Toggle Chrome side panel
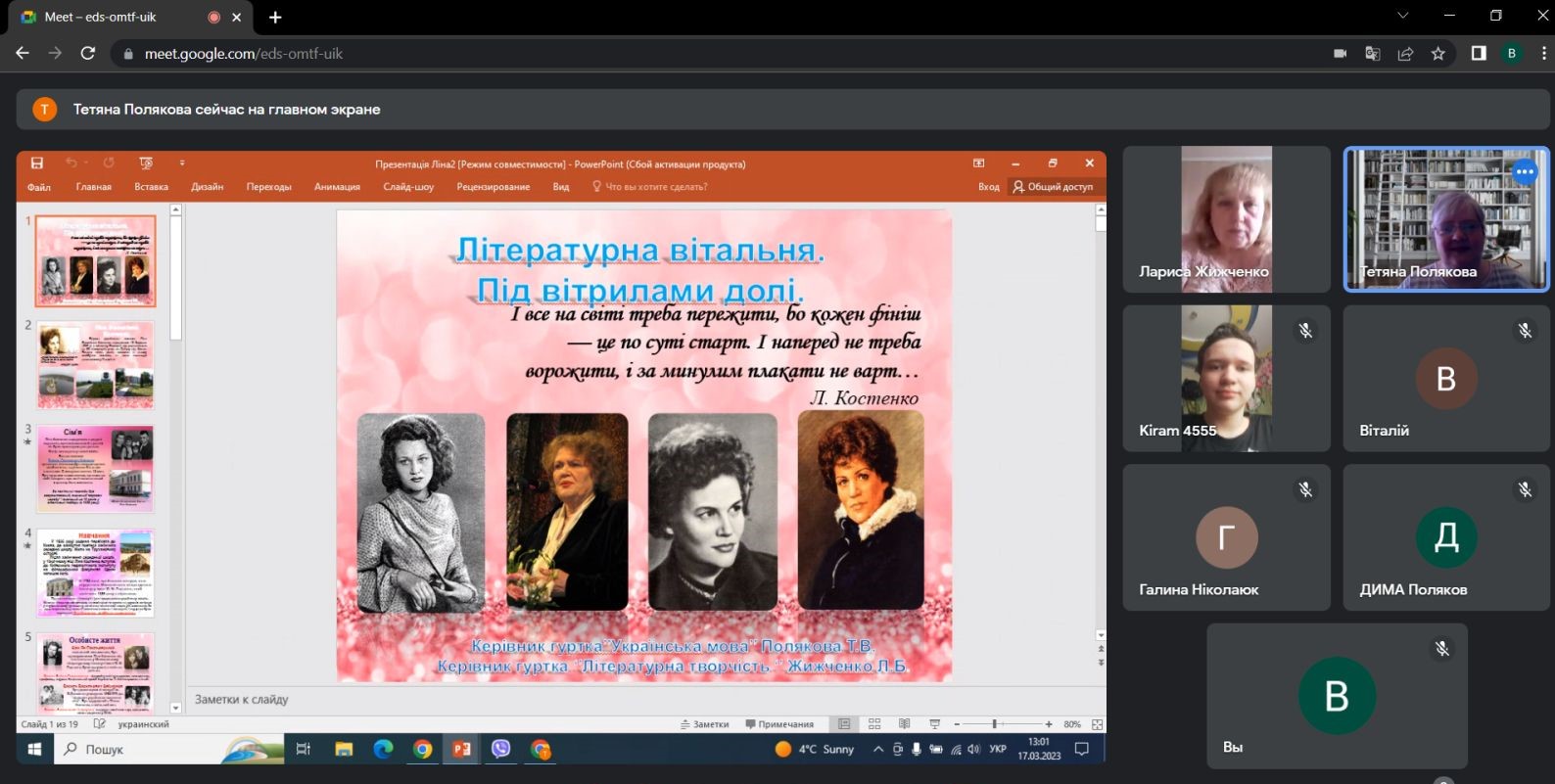The height and width of the screenshot is (784, 1555). pos(1479,54)
